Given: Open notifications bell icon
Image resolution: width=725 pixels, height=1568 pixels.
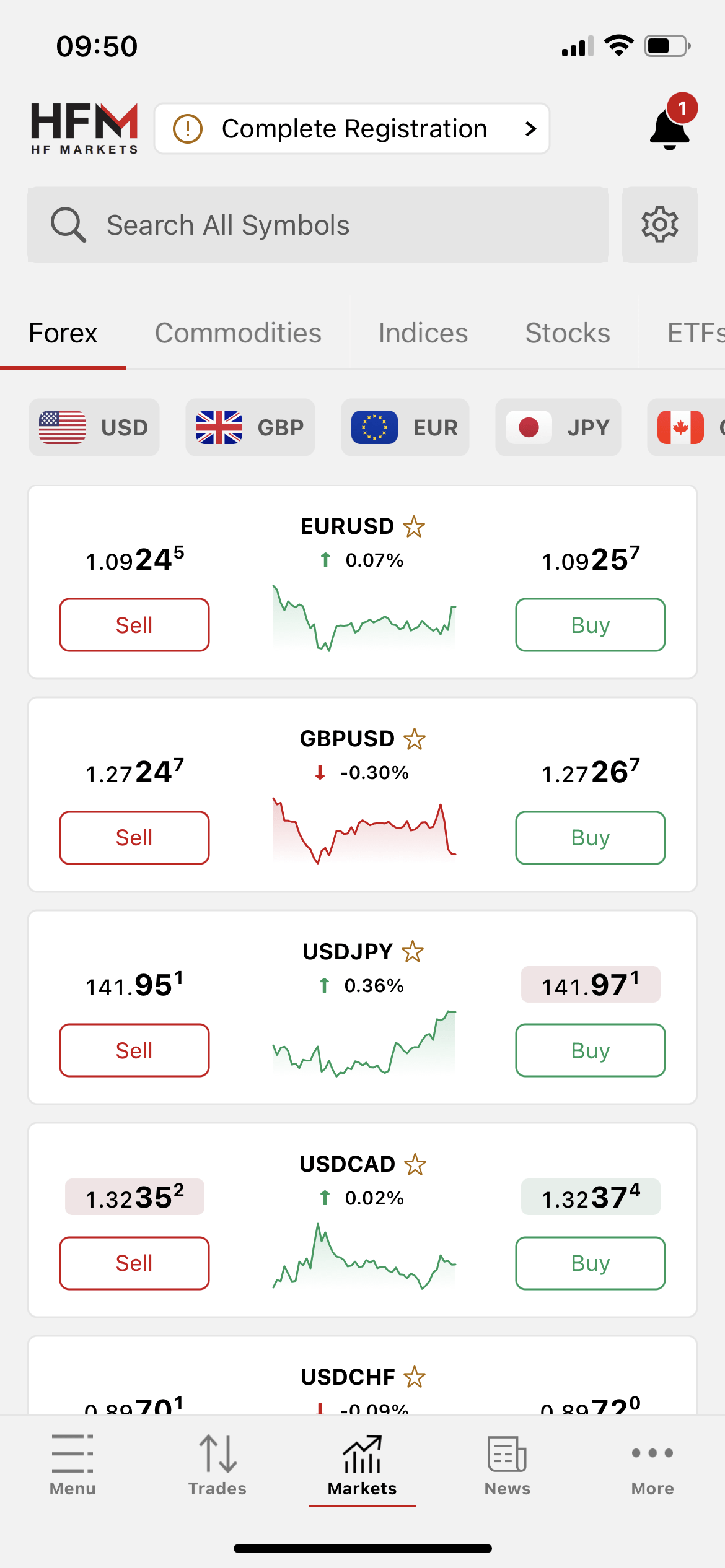Looking at the screenshot, I should pos(670,128).
